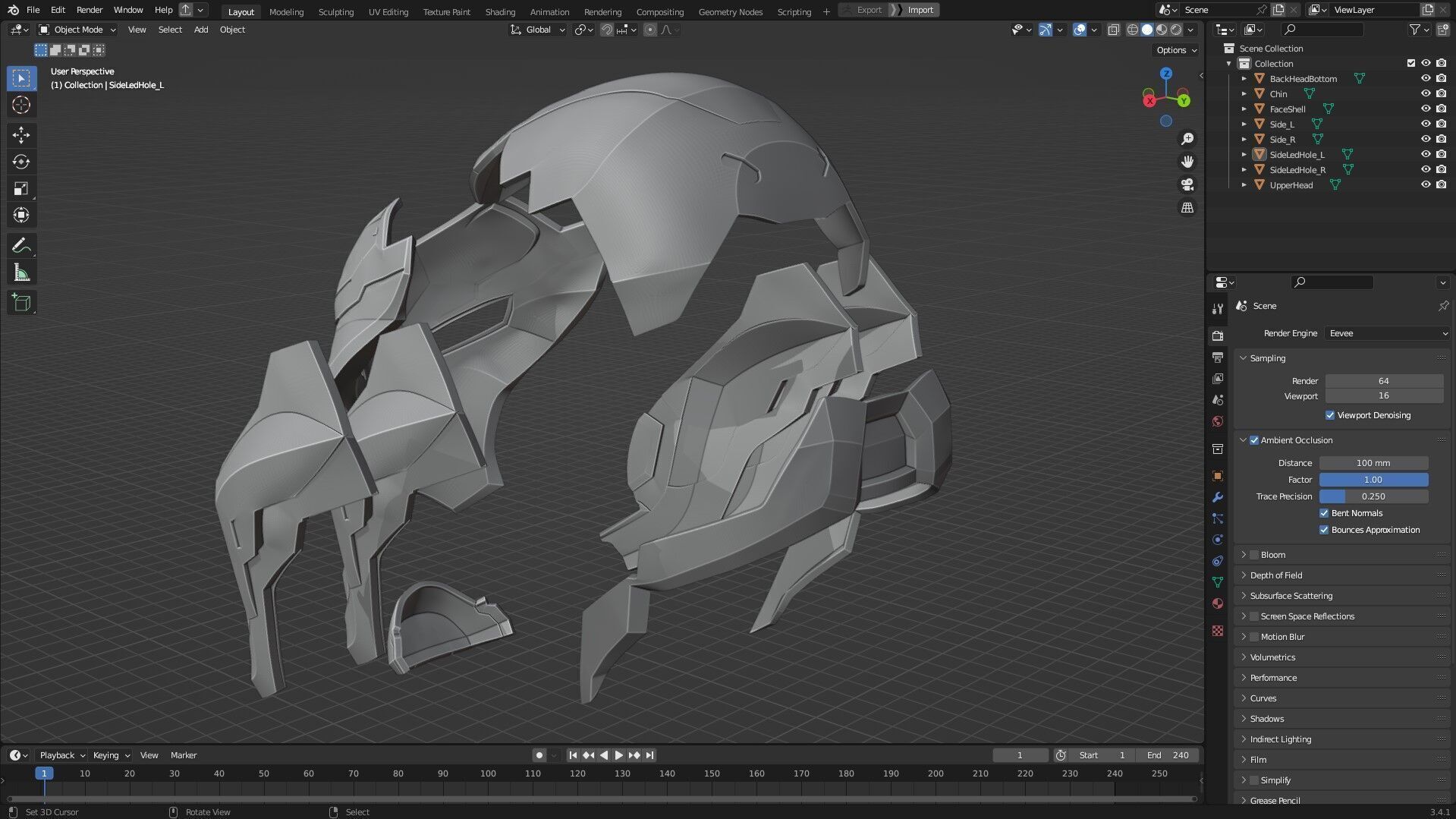Screen dimensions: 1456x819
Task: Select the Move tool
Action: pyautogui.click(x=21, y=135)
